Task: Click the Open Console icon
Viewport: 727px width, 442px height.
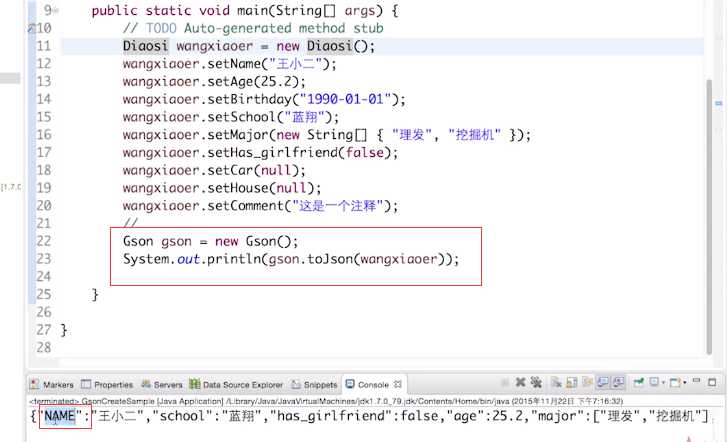Action: click(675, 383)
